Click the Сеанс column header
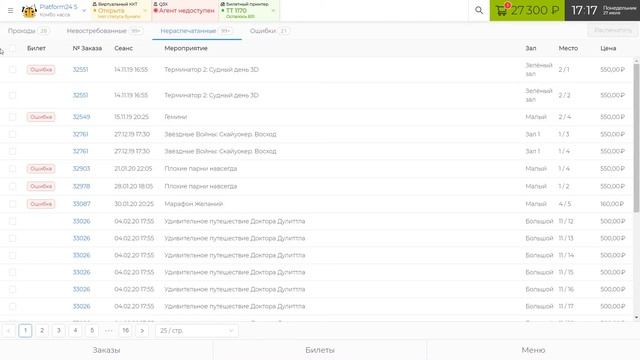Viewport: 640px width, 360px height. tap(123, 48)
